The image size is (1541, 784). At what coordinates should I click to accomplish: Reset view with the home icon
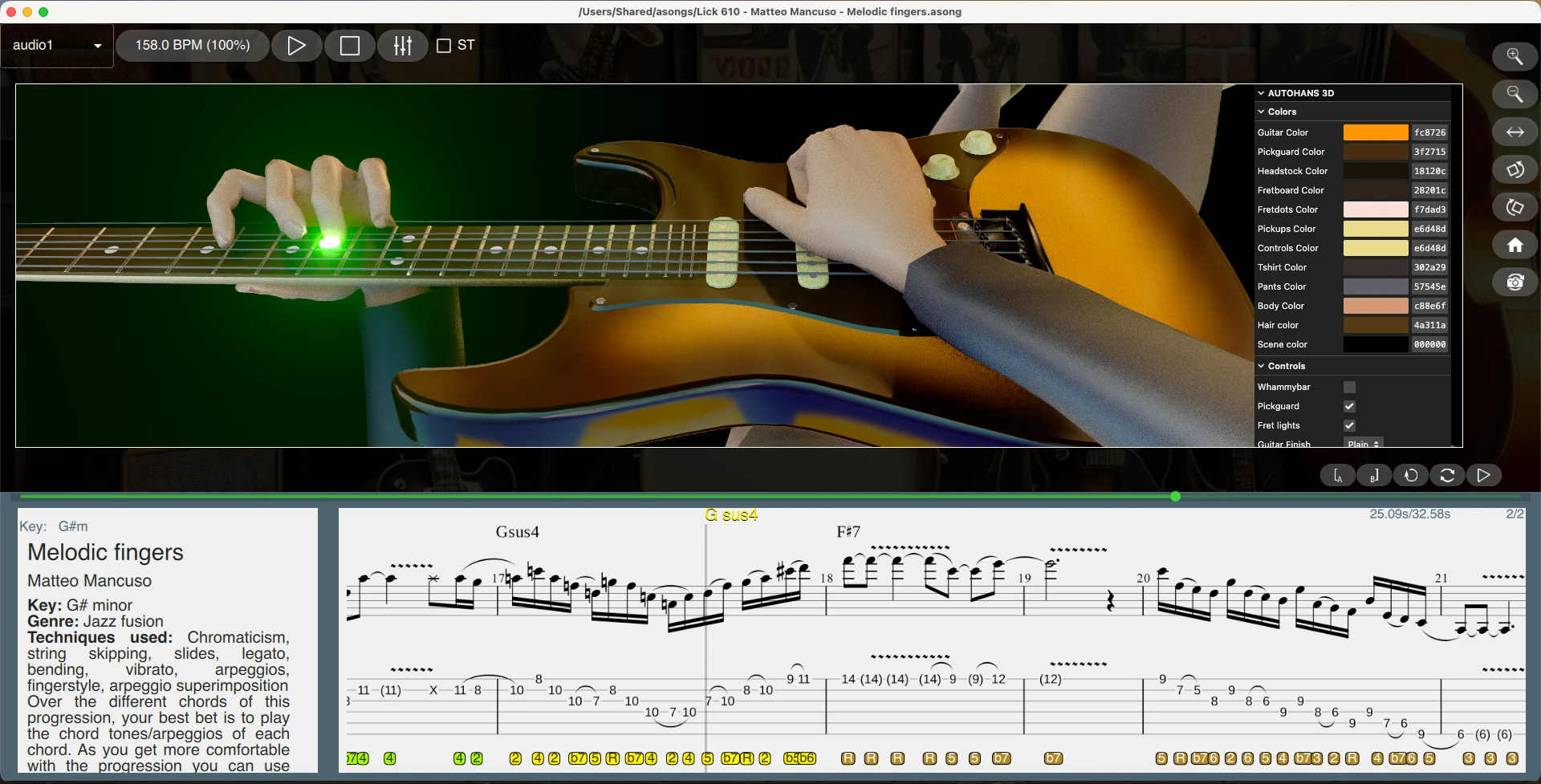(x=1516, y=245)
